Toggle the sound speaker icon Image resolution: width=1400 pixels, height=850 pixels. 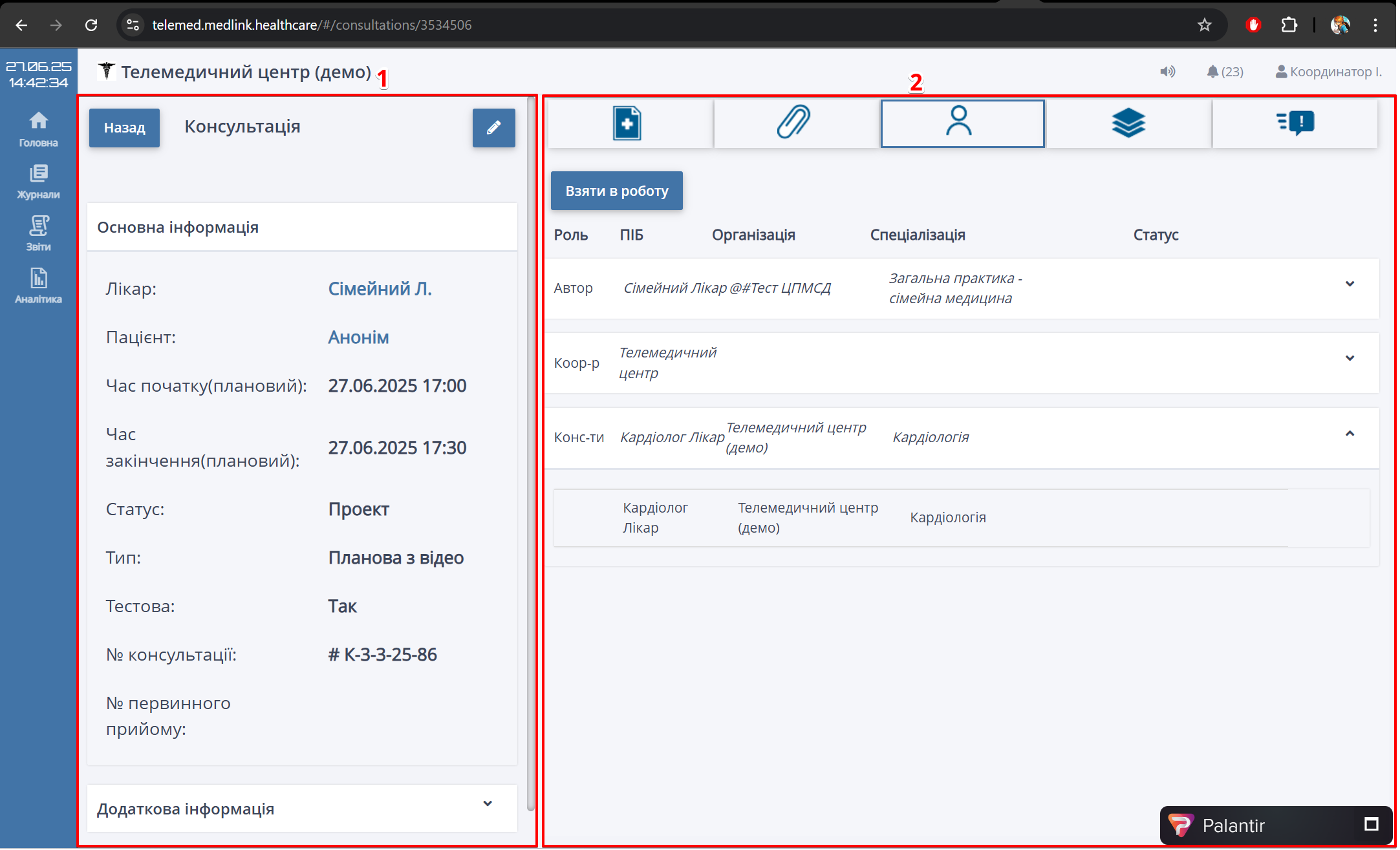click(x=1167, y=72)
